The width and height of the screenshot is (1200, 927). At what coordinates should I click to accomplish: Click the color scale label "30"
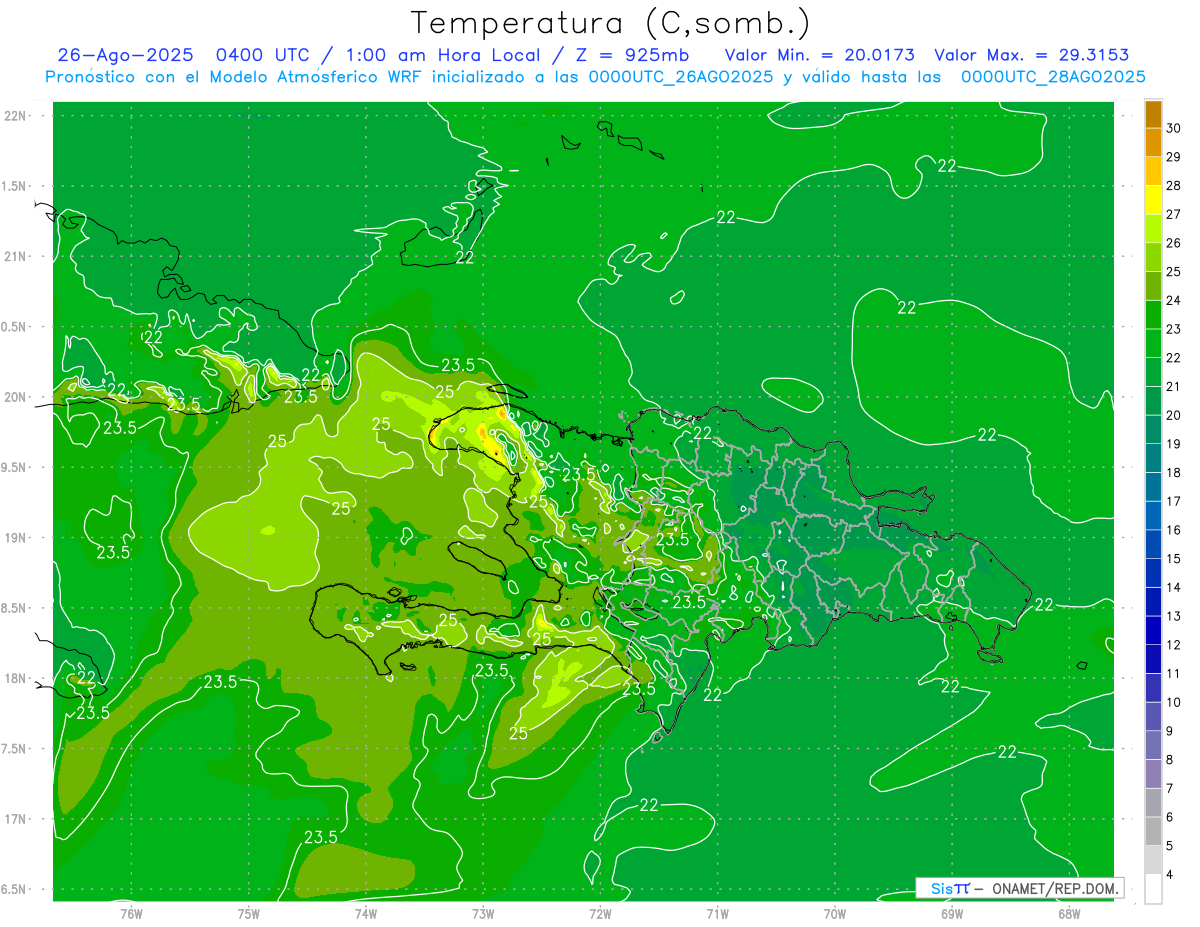pos(1174,128)
